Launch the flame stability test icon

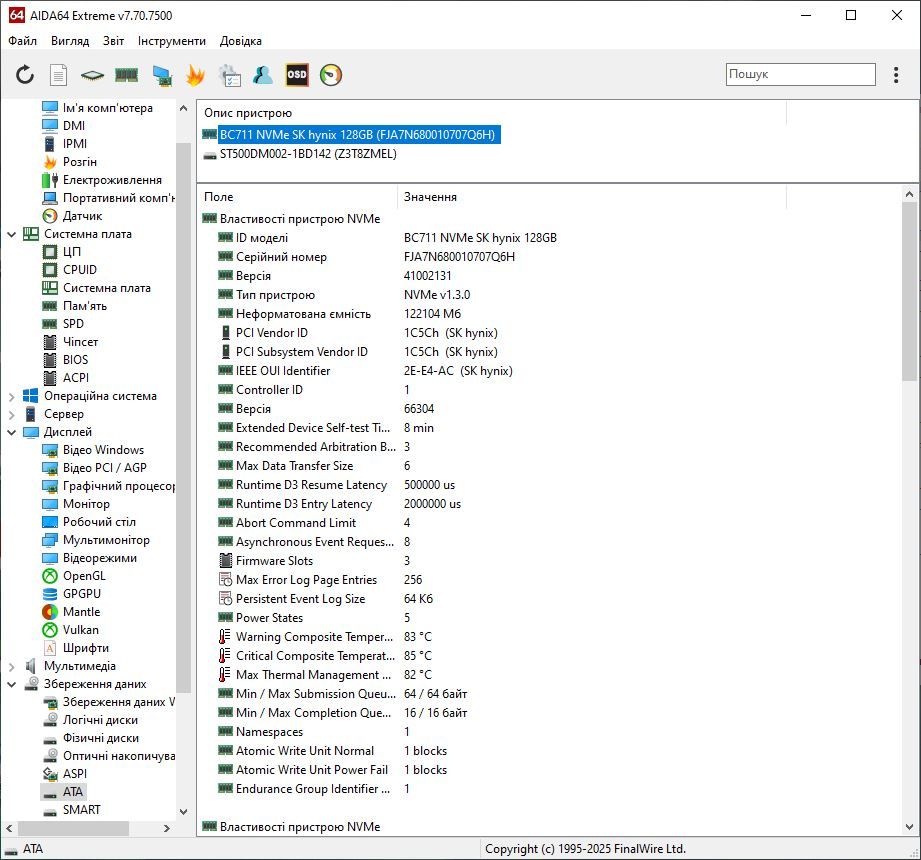(195, 75)
